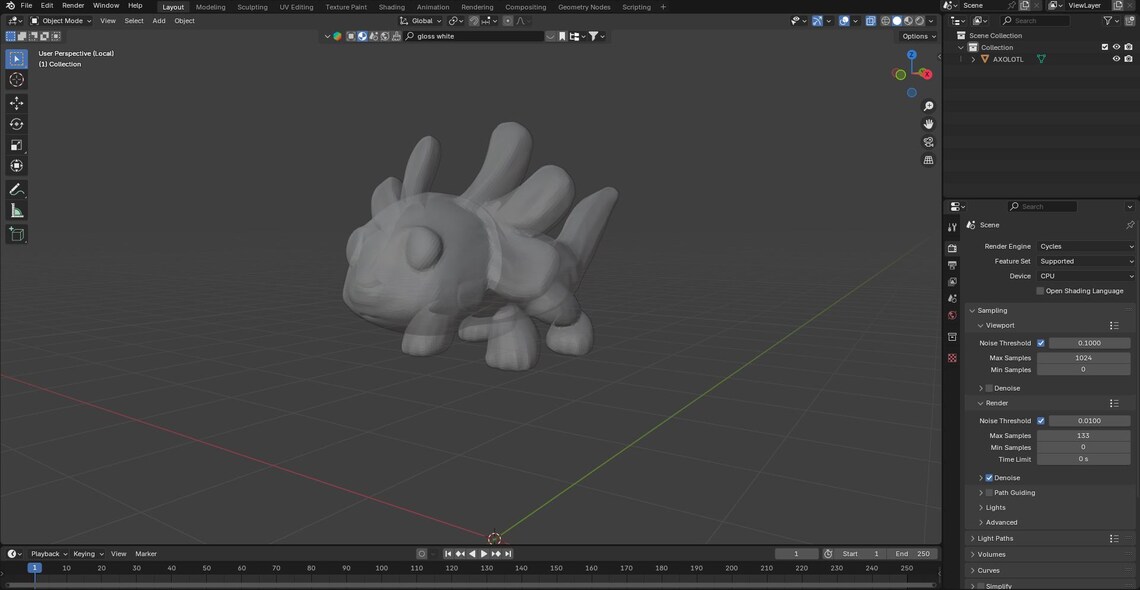
Task: Click the Max Samples value field
Action: (1084, 357)
